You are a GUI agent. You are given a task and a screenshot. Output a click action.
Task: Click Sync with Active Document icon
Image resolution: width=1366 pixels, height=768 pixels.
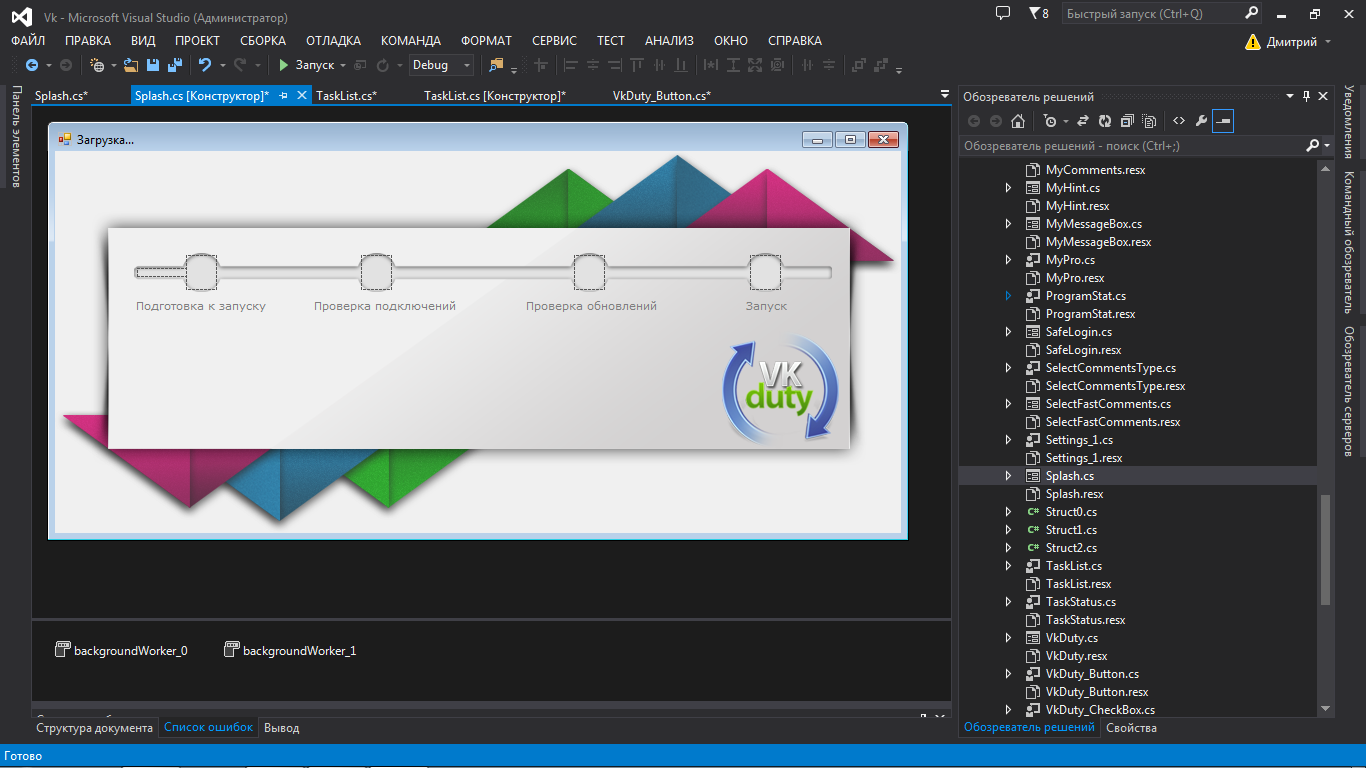[1082, 121]
